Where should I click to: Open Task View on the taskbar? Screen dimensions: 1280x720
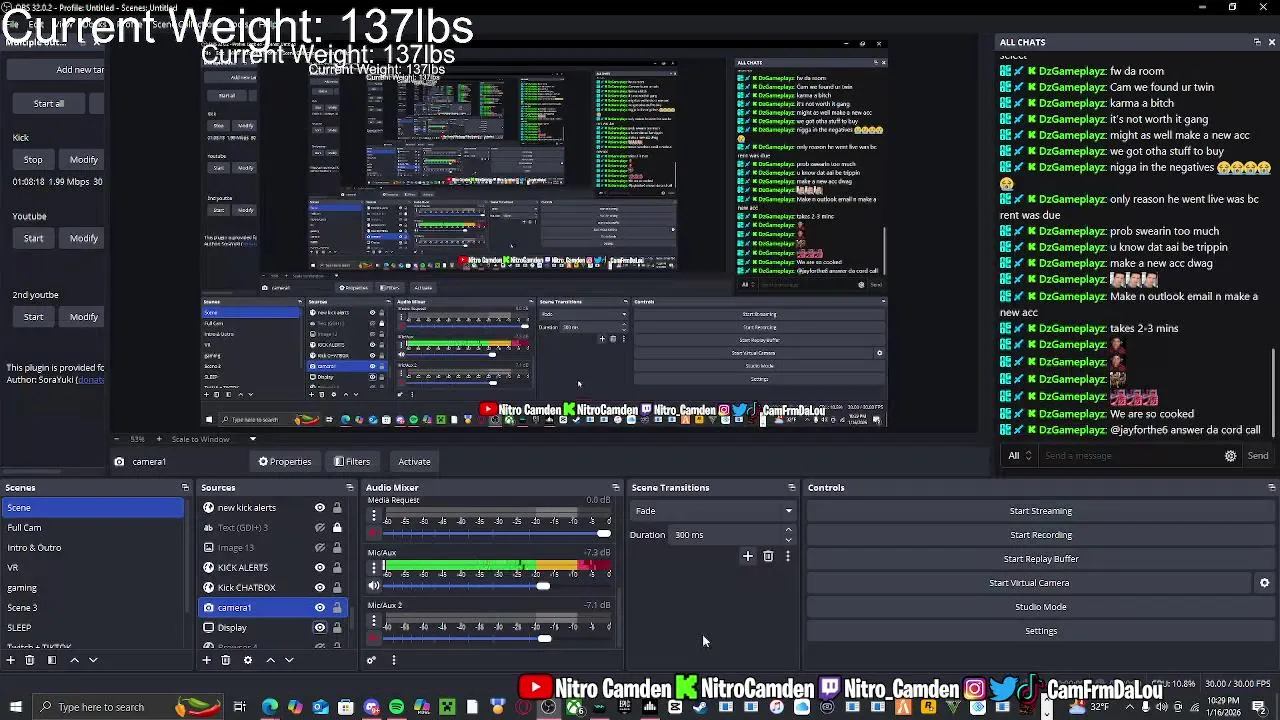pyautogui.click(x=240, y=707)
